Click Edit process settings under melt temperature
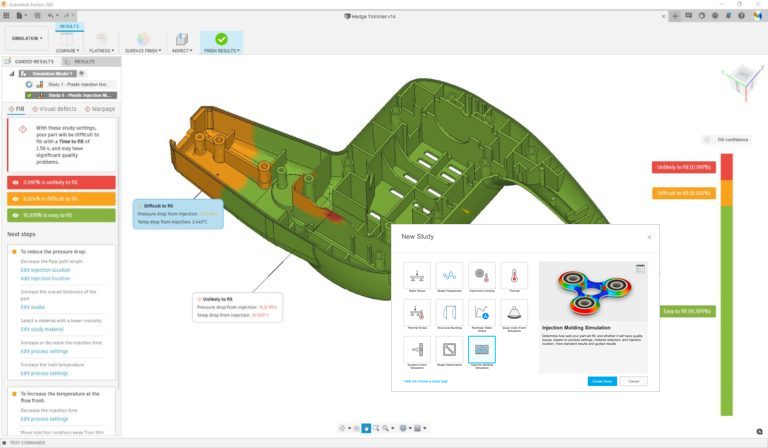 [44, 373]
